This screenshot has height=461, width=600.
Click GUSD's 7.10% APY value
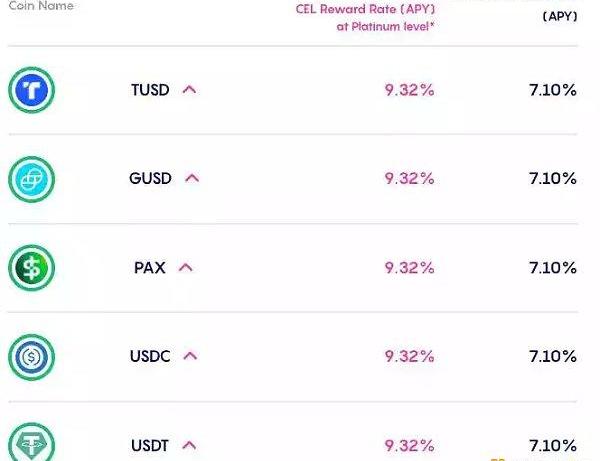(553, 179)
